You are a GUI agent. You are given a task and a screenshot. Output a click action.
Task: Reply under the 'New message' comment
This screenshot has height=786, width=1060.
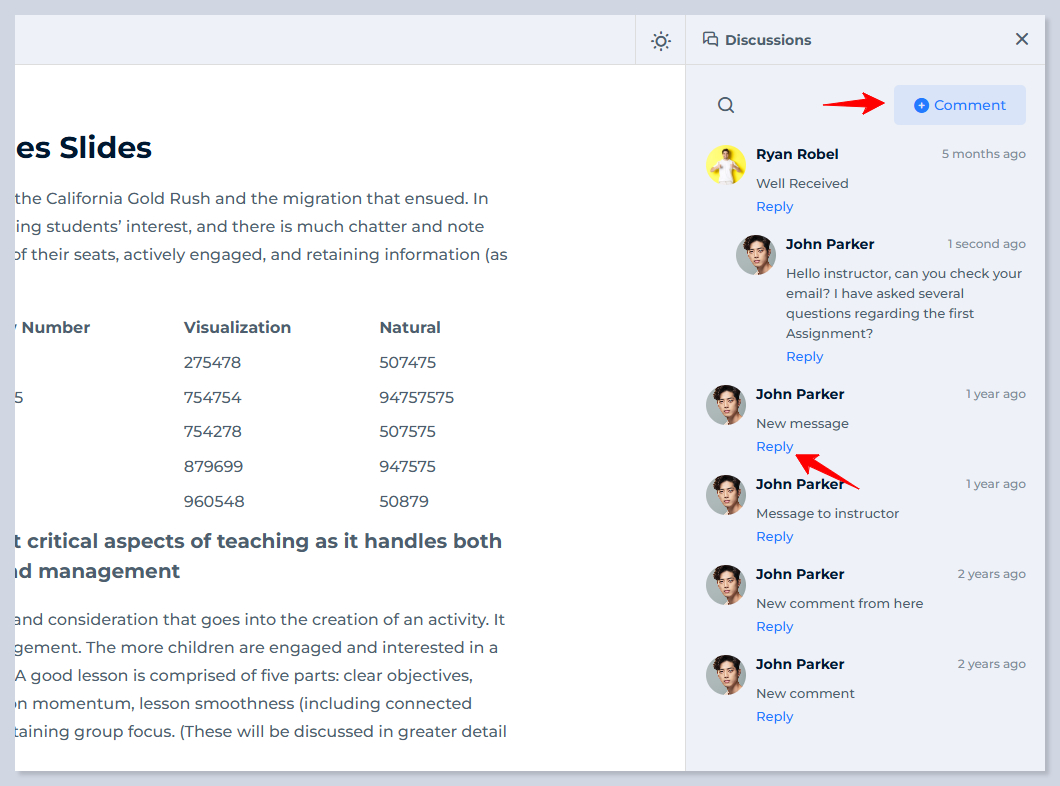click(775, 447)
